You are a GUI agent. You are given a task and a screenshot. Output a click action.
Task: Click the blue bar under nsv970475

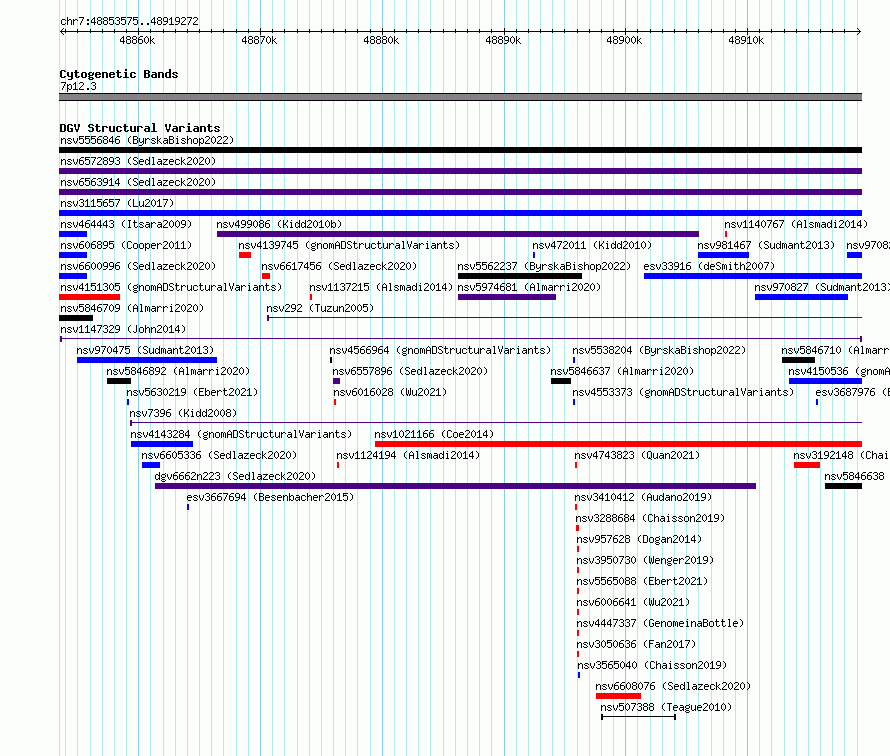pos(147,360)
